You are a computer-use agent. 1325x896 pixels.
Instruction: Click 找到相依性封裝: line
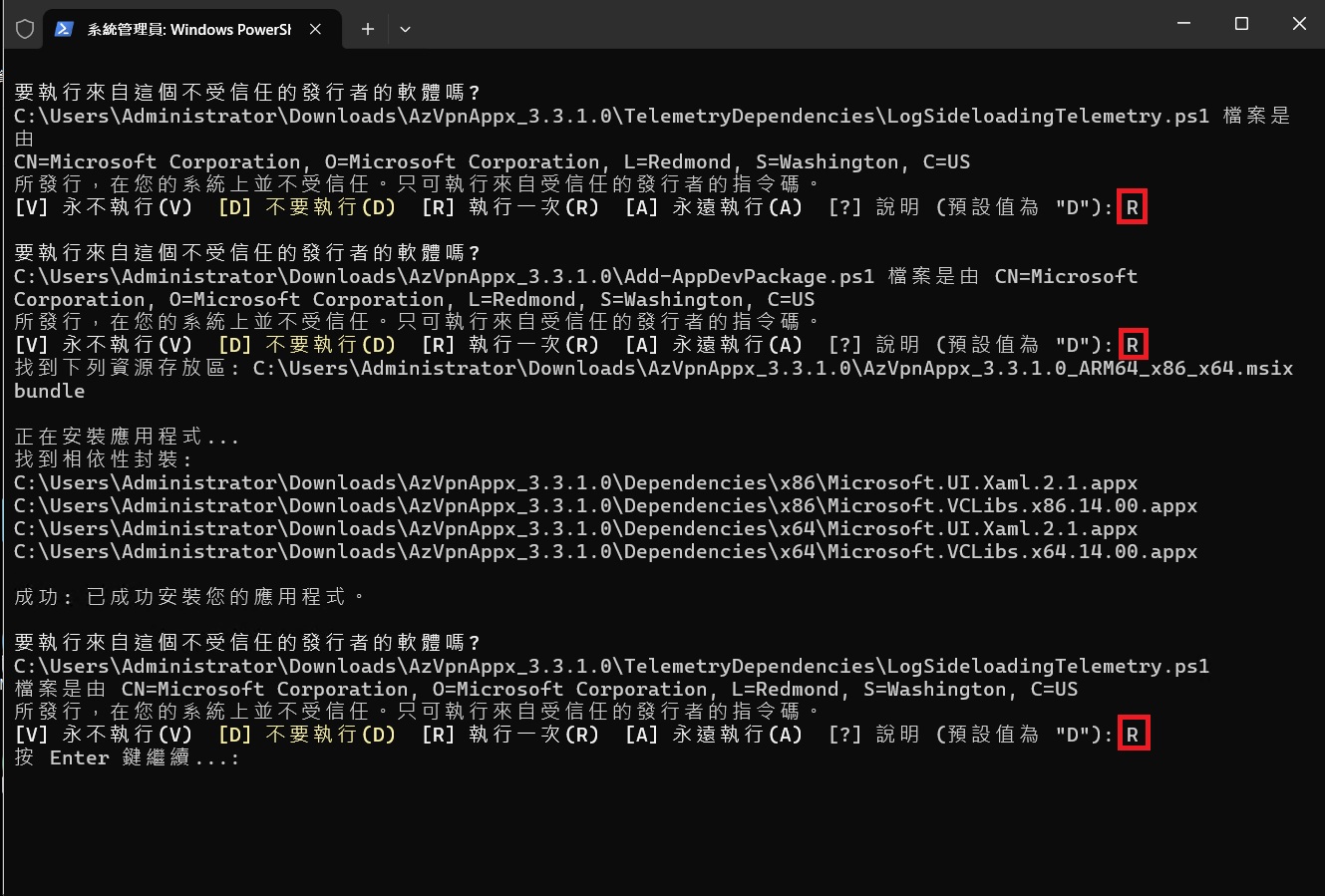(103, 459)
